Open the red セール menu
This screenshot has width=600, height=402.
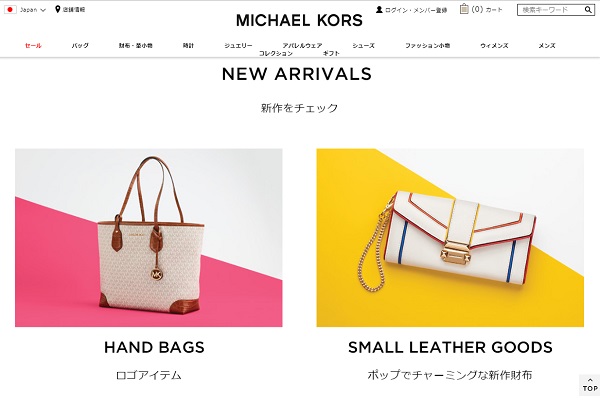click(x=33, y=46)
